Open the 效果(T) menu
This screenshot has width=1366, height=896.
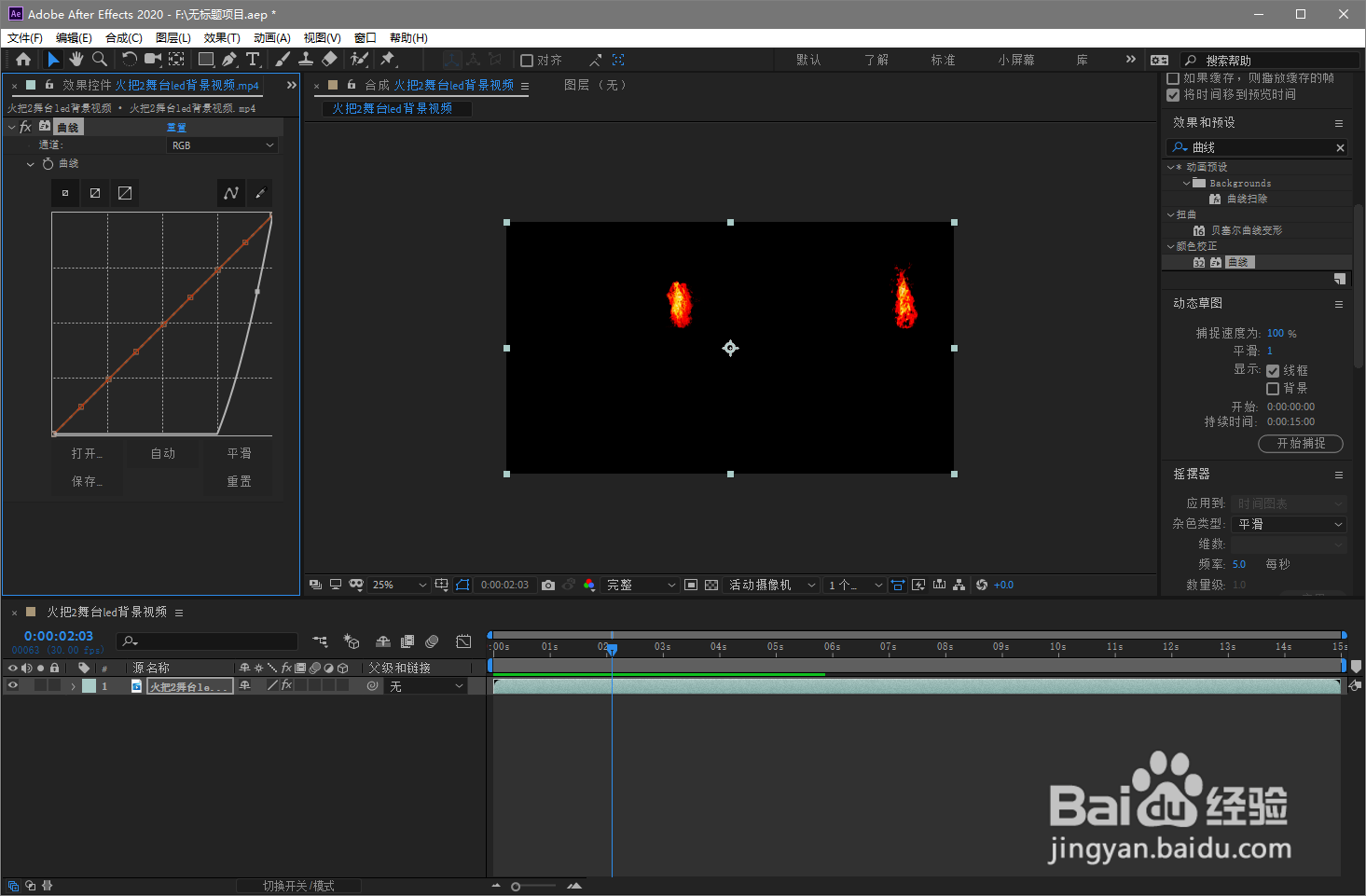tap(222, 38)
